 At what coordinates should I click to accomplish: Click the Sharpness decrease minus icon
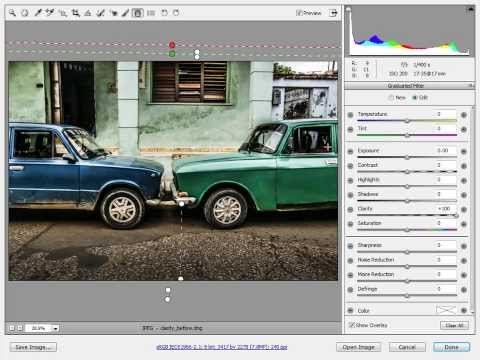tap(350, 246)
